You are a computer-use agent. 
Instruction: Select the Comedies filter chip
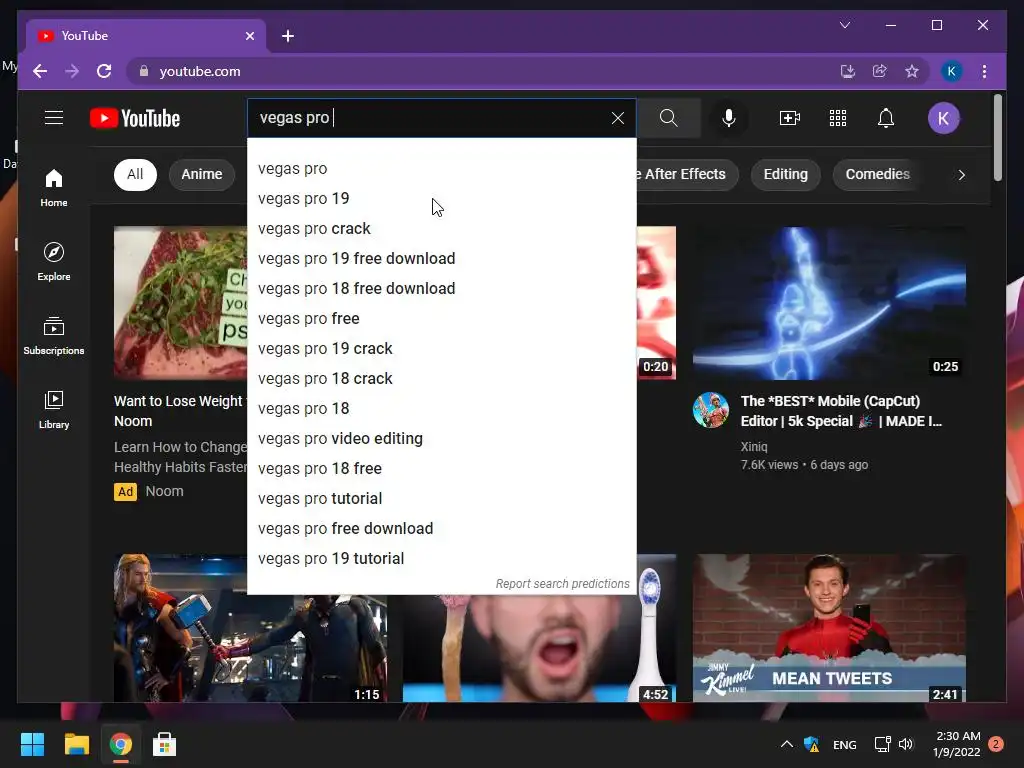(877, 174)
